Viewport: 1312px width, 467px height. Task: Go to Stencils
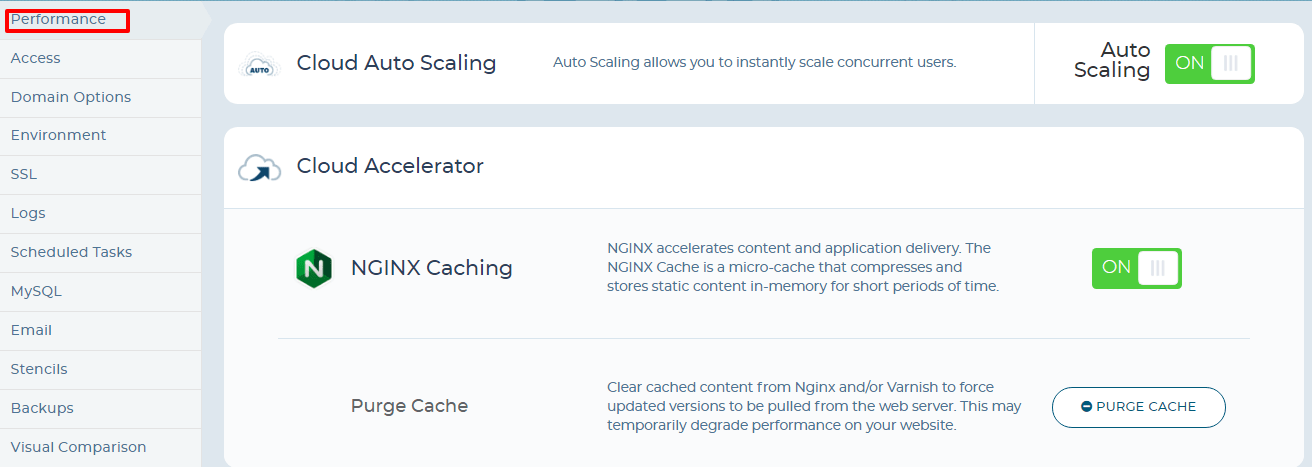click(39, 369)
